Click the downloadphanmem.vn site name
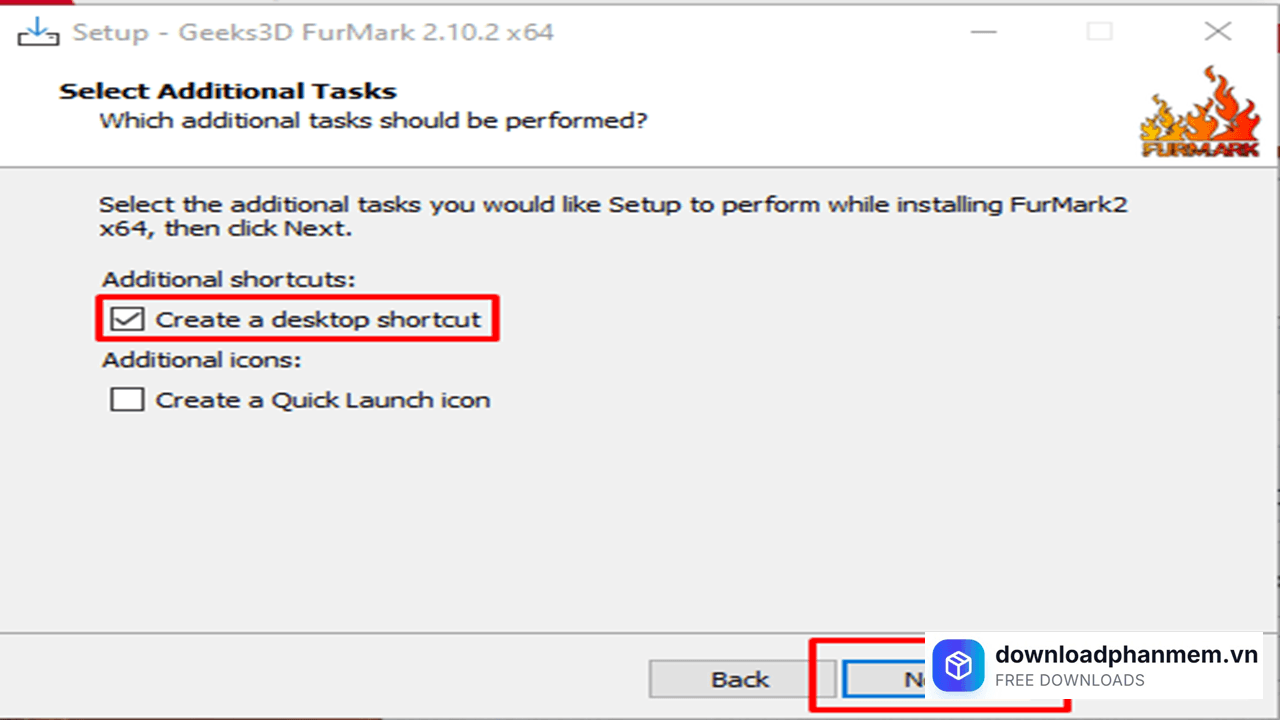Screen dimensions: 1280x720 pos(1126,655)
